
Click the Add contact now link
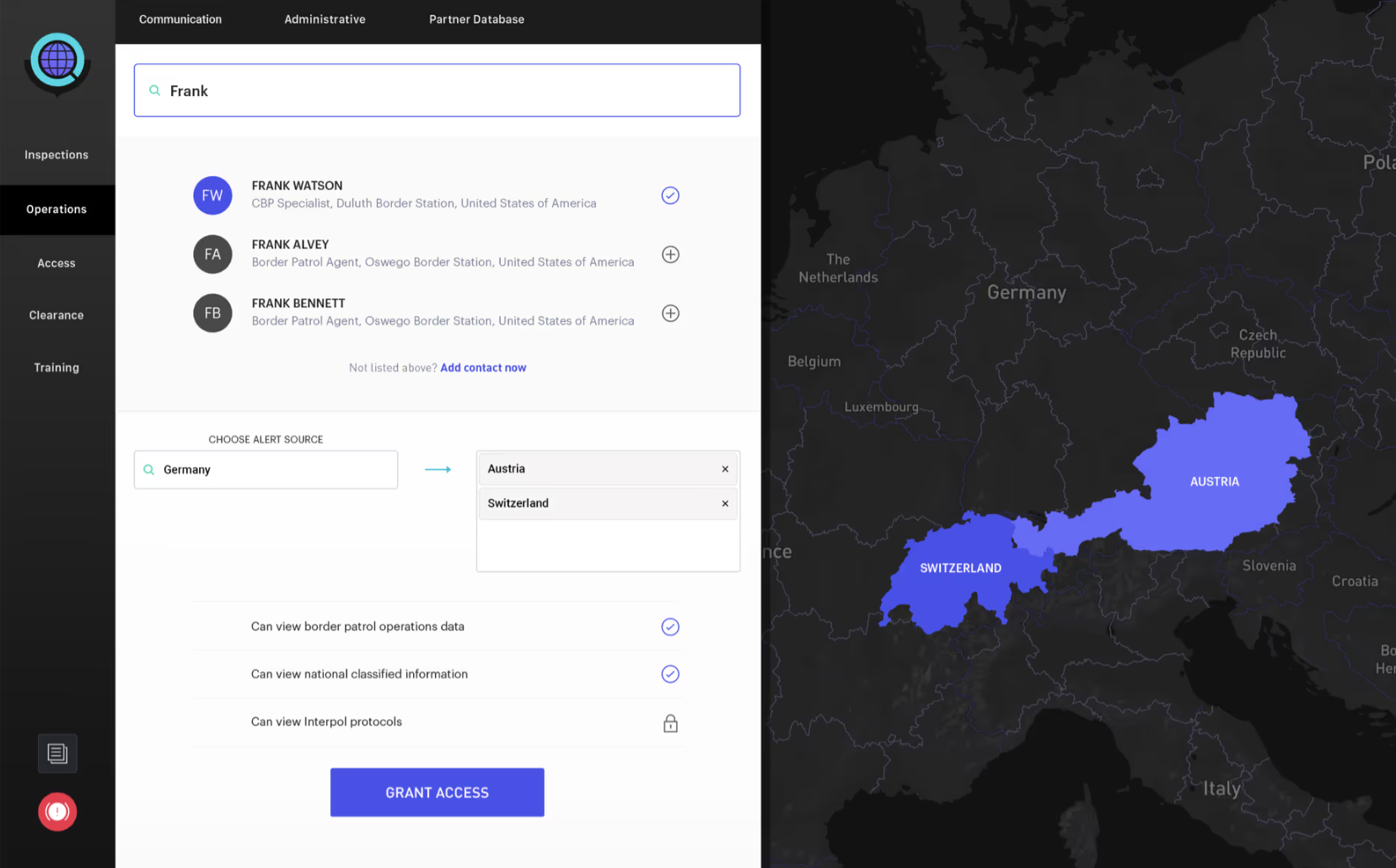(483, 368)
